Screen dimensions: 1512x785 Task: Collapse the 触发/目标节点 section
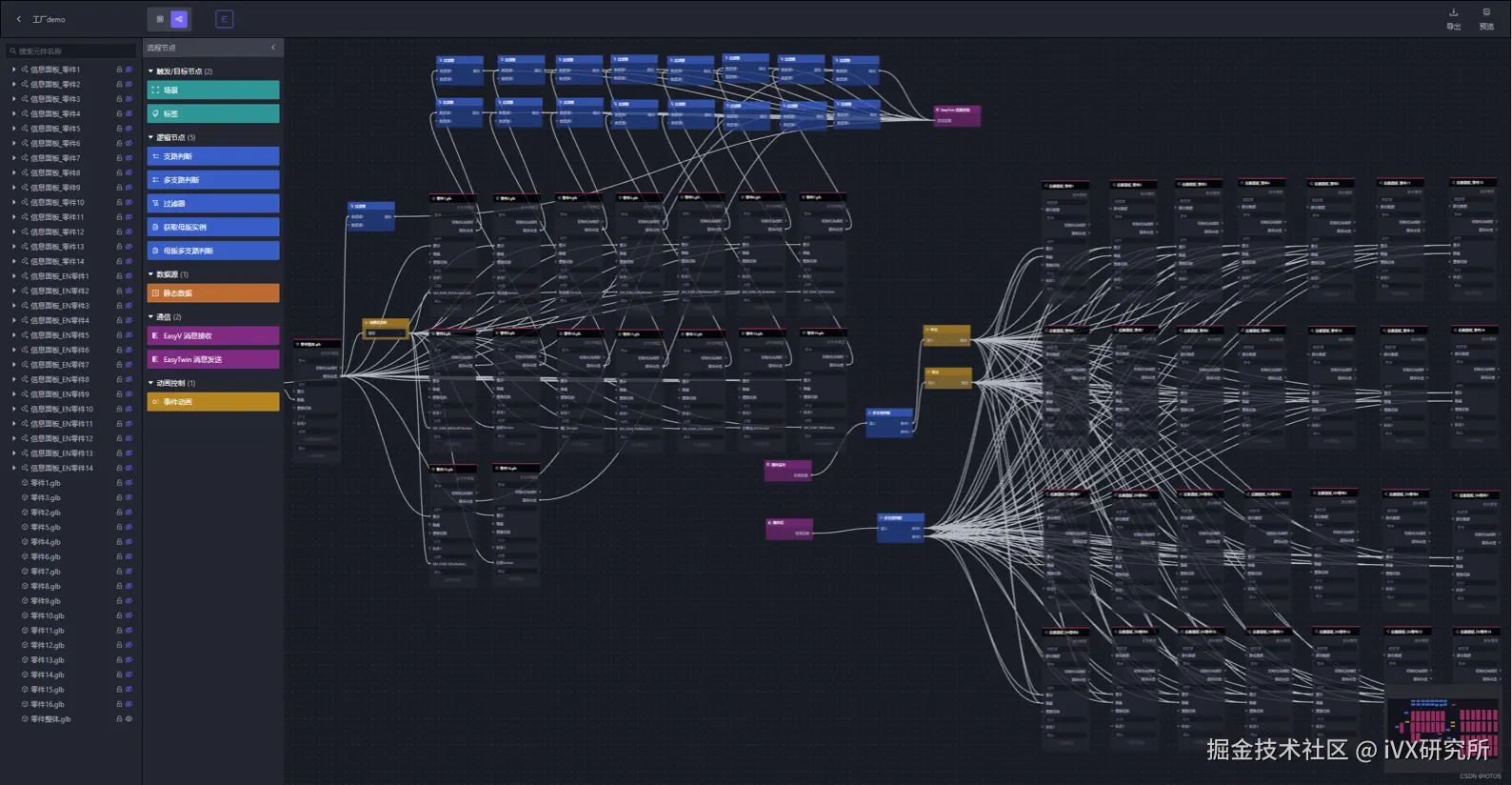tap(150, 71)
